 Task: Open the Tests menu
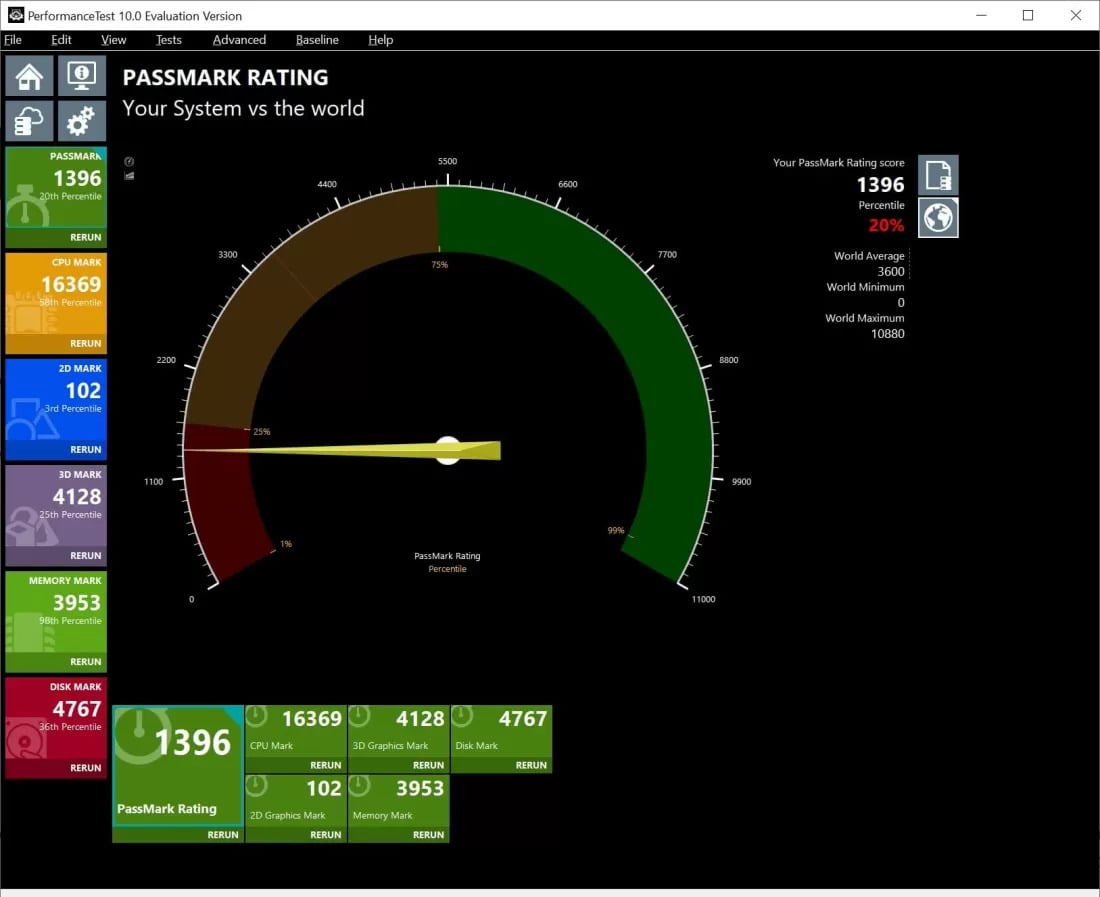168,40
